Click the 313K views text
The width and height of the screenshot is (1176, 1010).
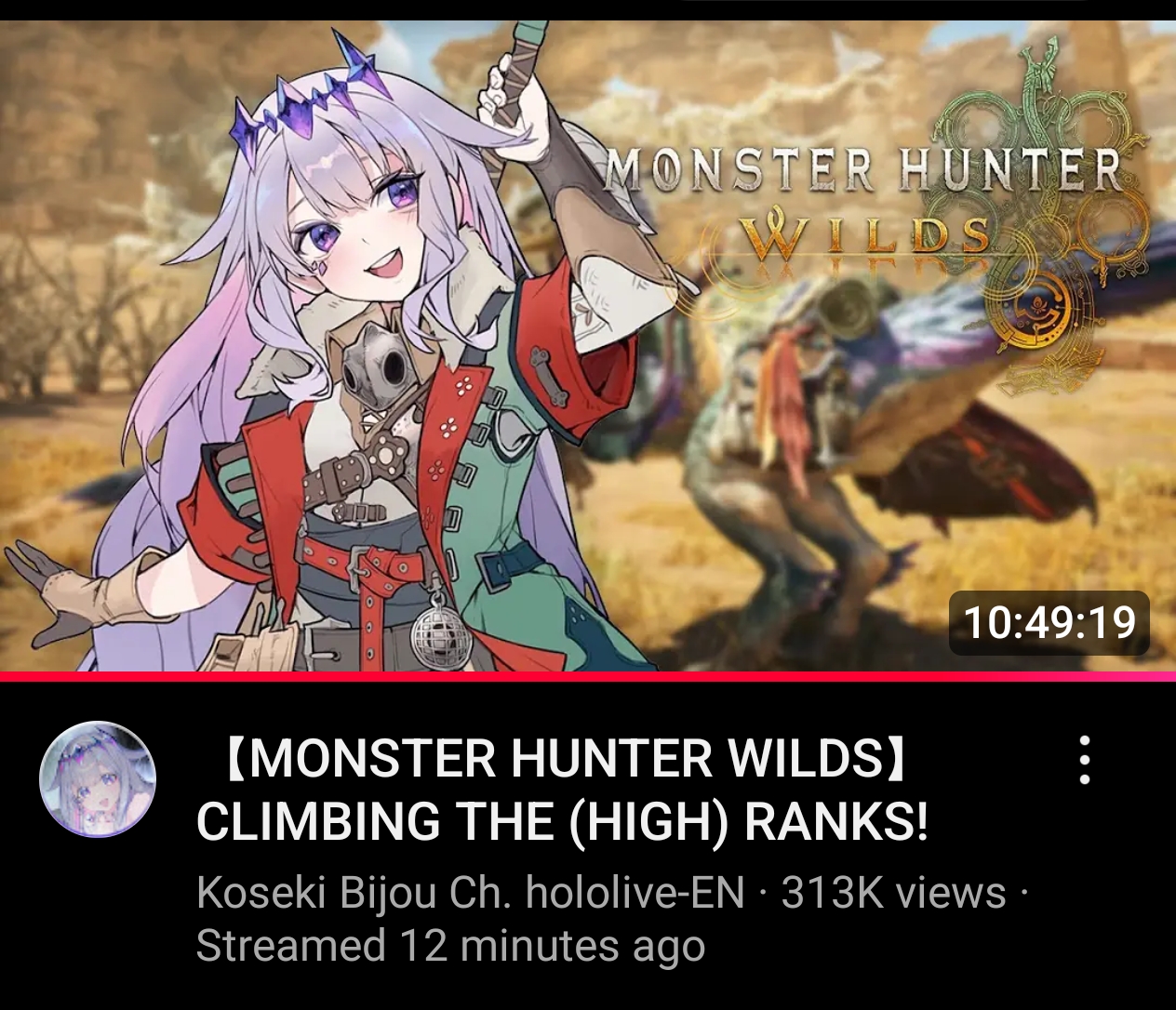click(x=893, y=893)
